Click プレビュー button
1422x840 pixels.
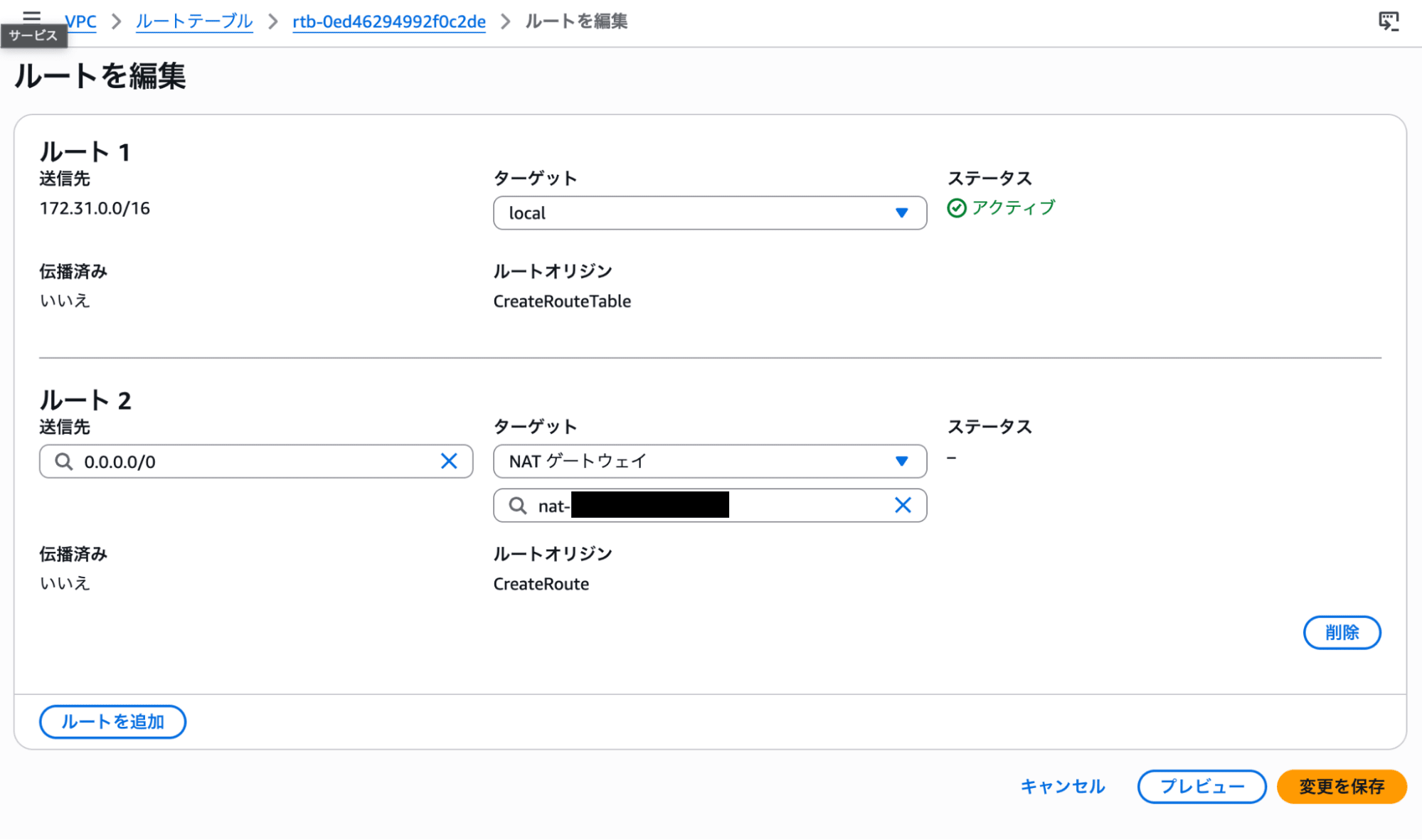[1201, 787]
